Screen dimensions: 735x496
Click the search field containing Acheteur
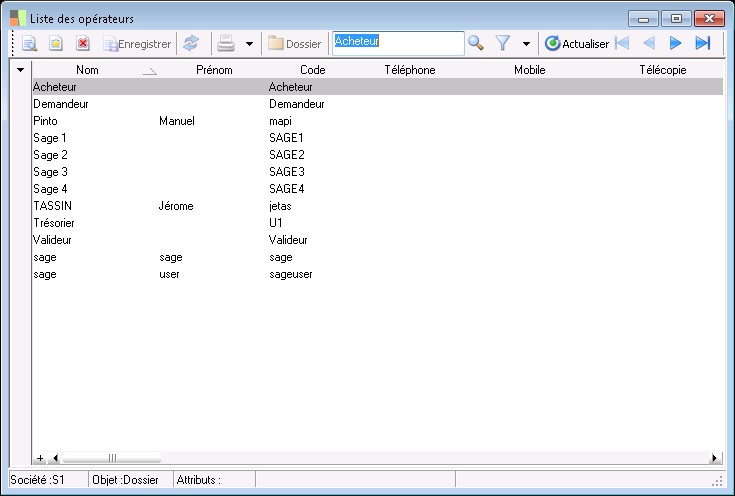[x=398, y=42]
